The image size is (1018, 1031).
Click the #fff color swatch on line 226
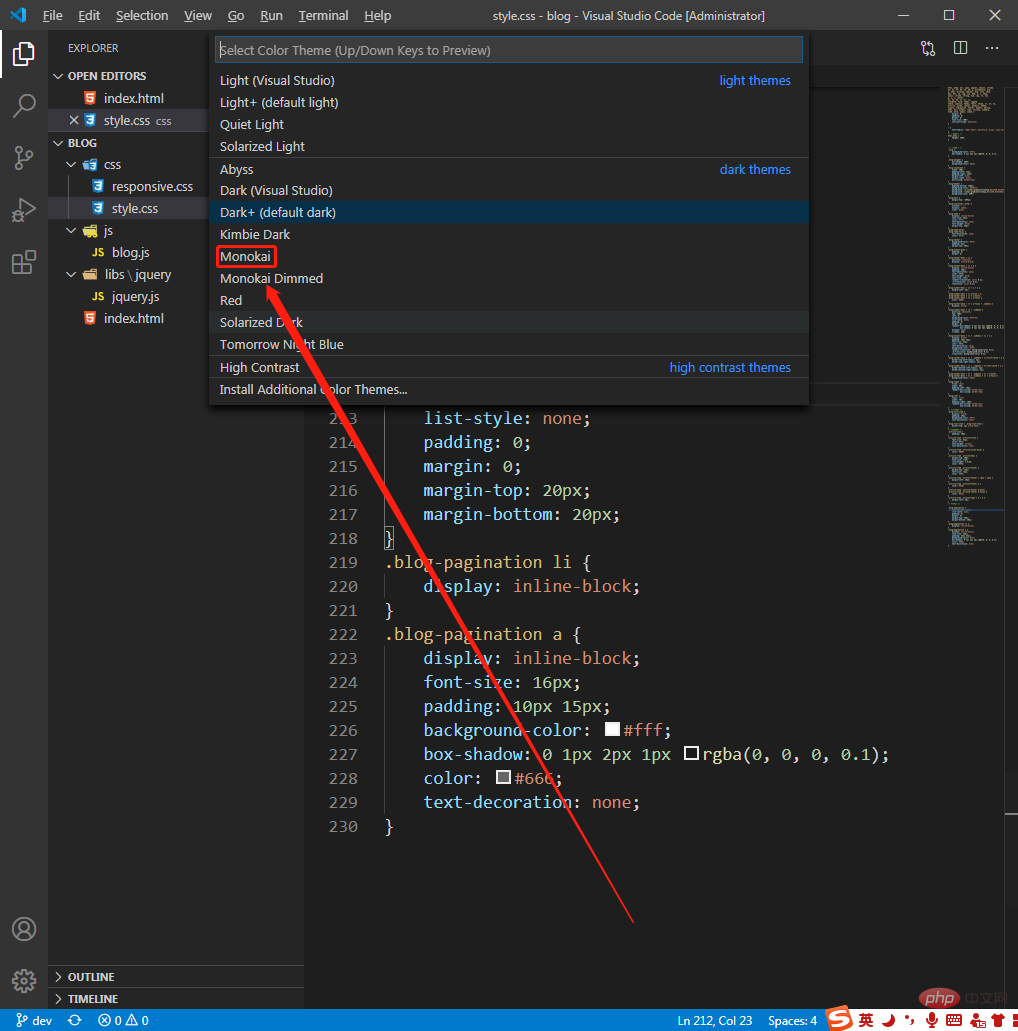612,729
